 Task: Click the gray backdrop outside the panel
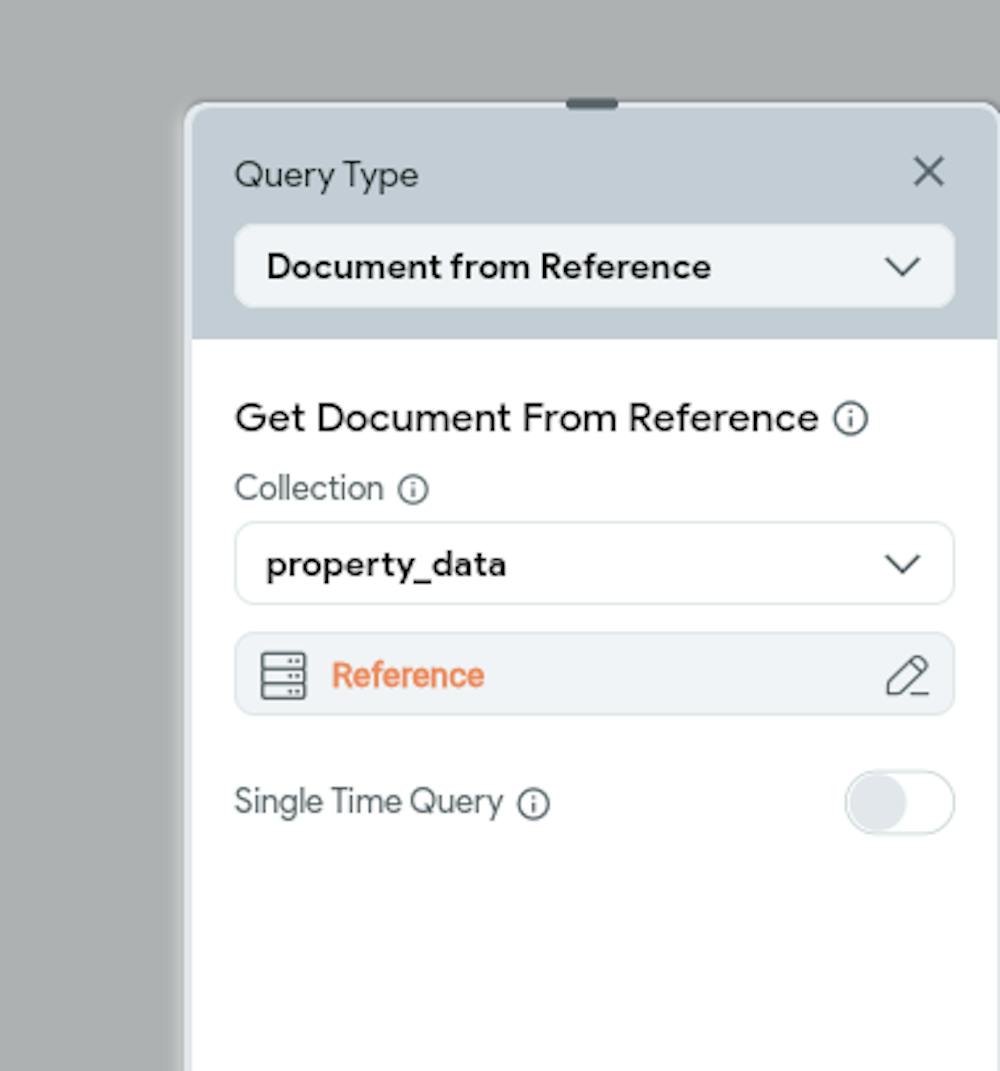click(x=90, y=500)
